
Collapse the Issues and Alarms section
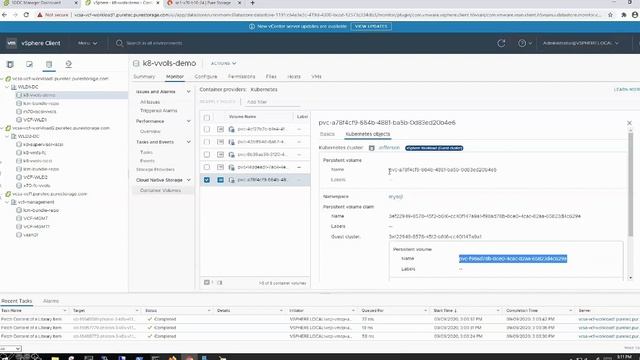pos(189,91)
